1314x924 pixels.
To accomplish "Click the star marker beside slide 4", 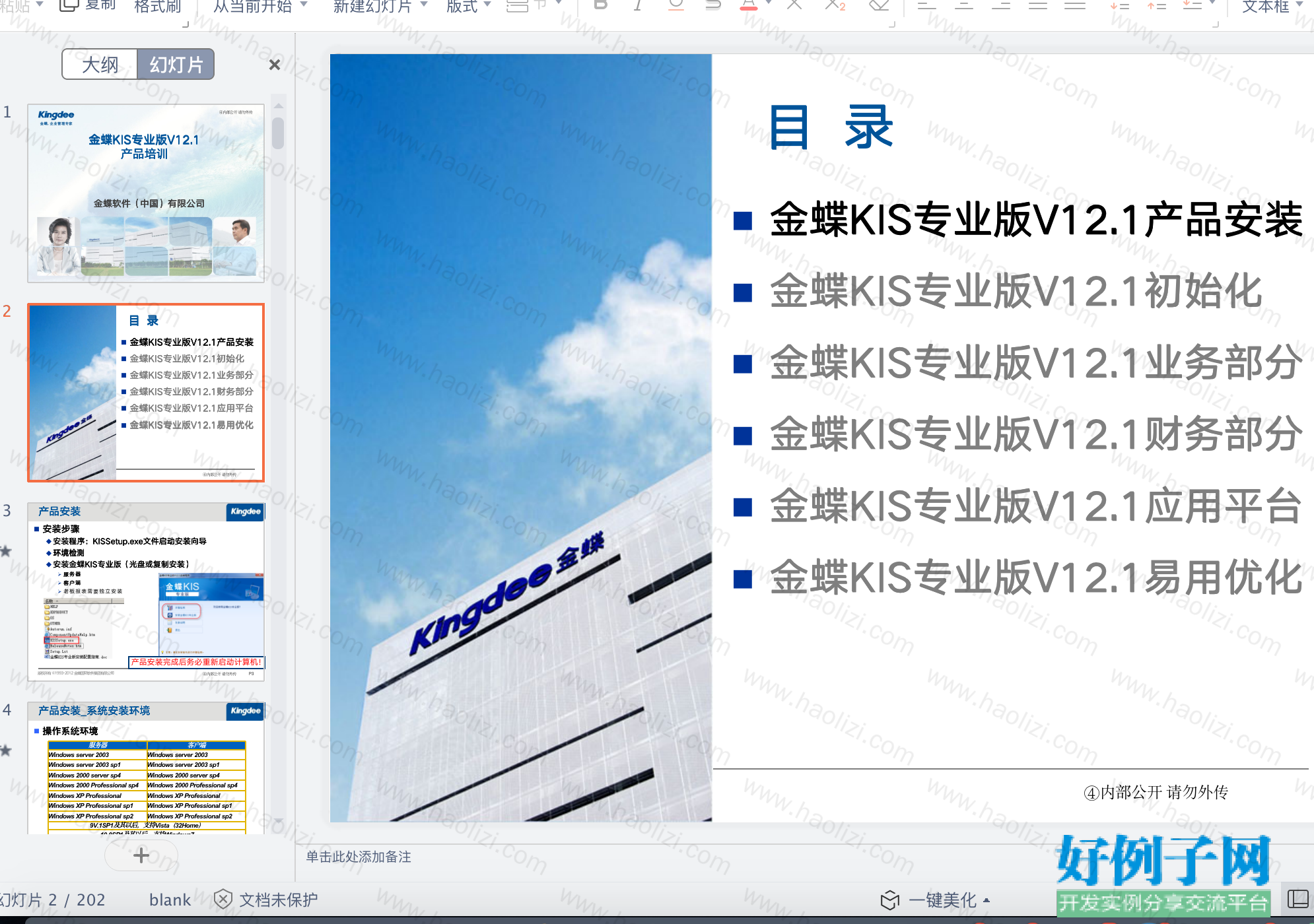I will (6, 750).
